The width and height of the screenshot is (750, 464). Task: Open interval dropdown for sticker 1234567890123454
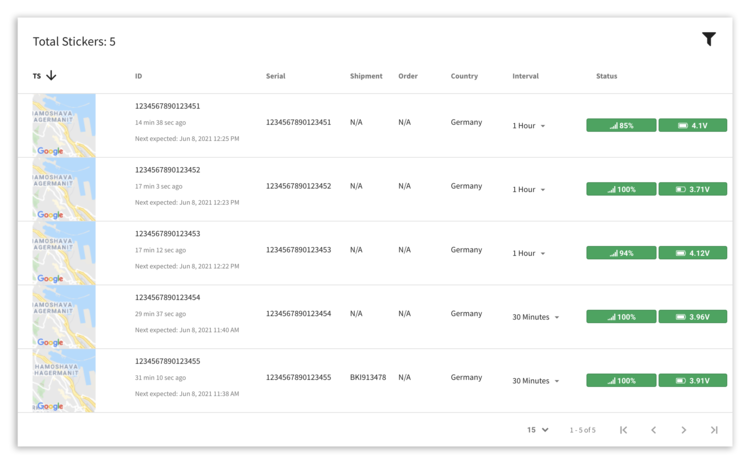[536, 317]
